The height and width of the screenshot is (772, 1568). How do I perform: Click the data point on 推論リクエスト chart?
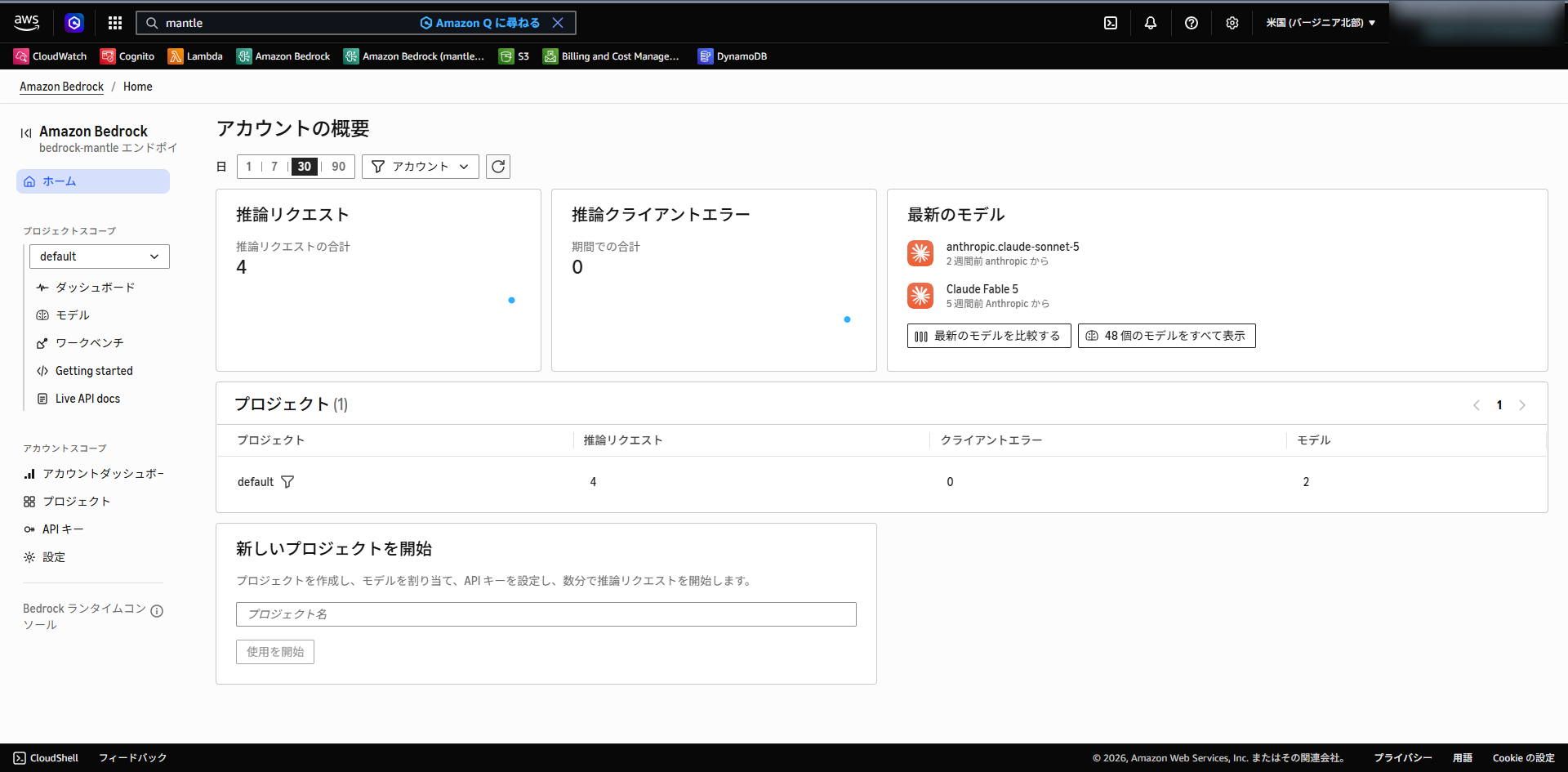click(512, 301)
